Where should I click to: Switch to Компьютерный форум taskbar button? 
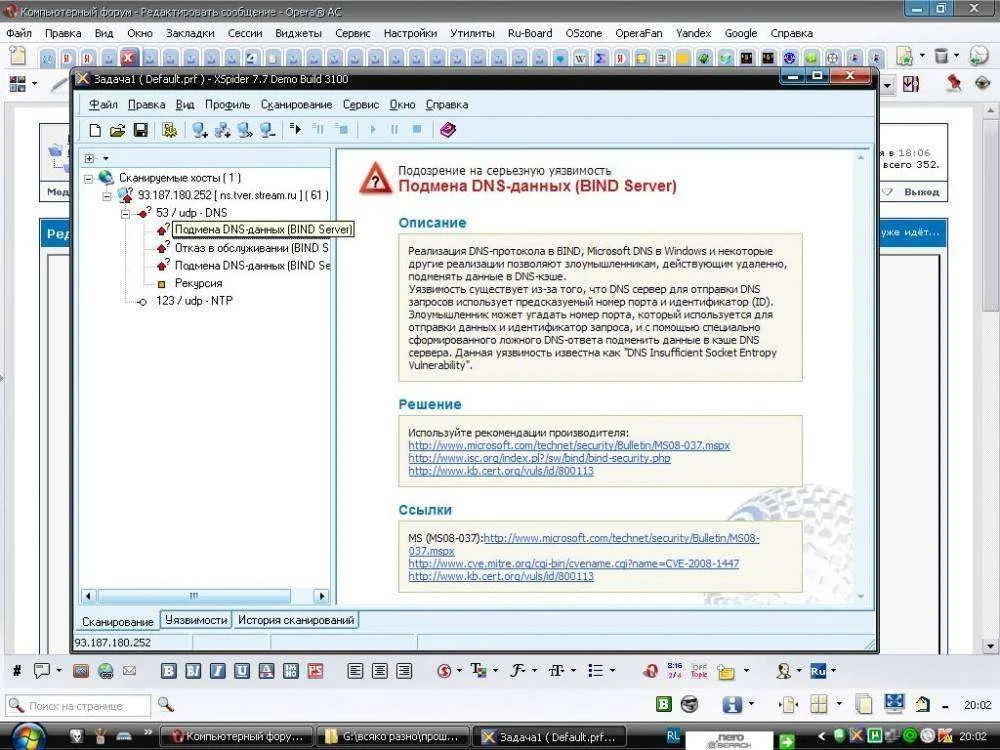pyautogui.click(x=236, y=737)
